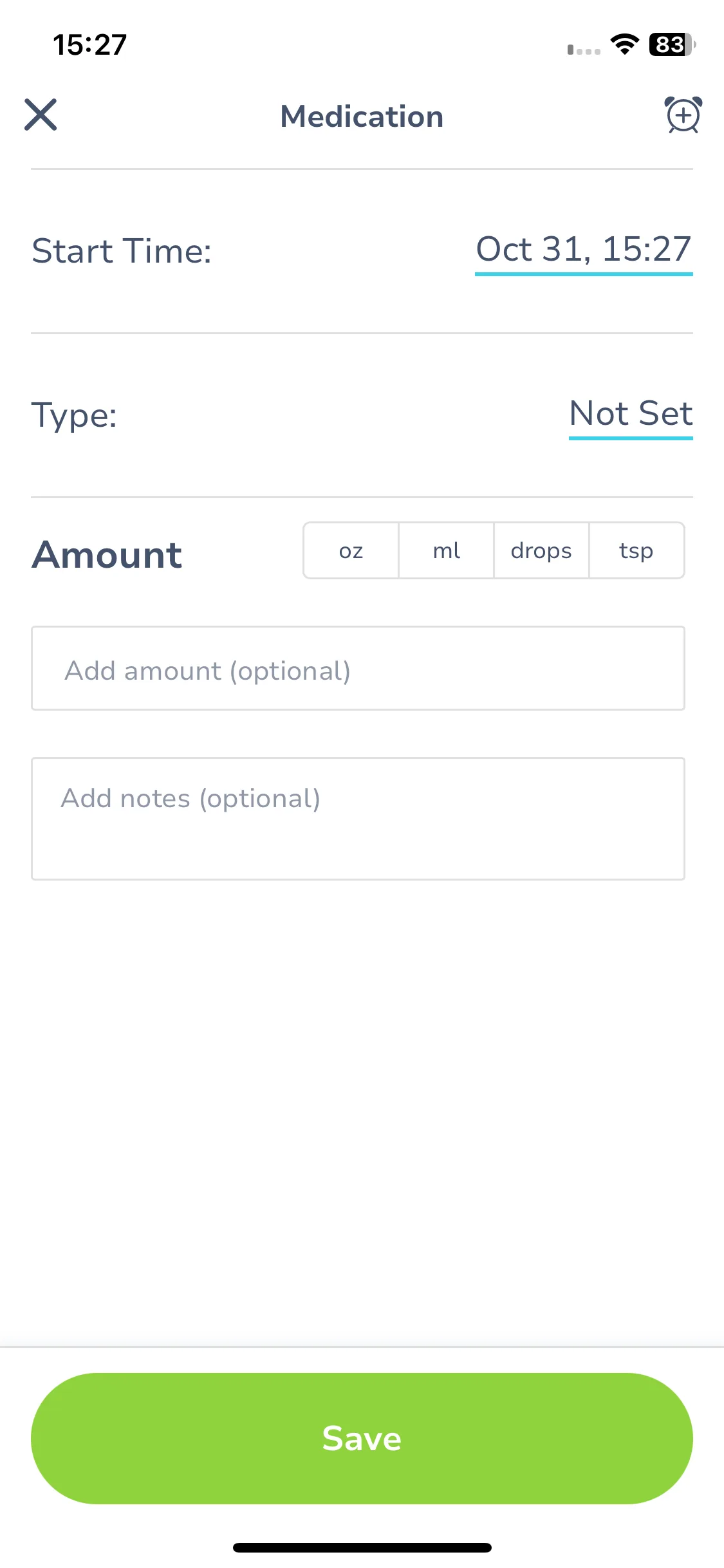
Task: Tap the battery level indicator
Action: (x=673, y=44)
